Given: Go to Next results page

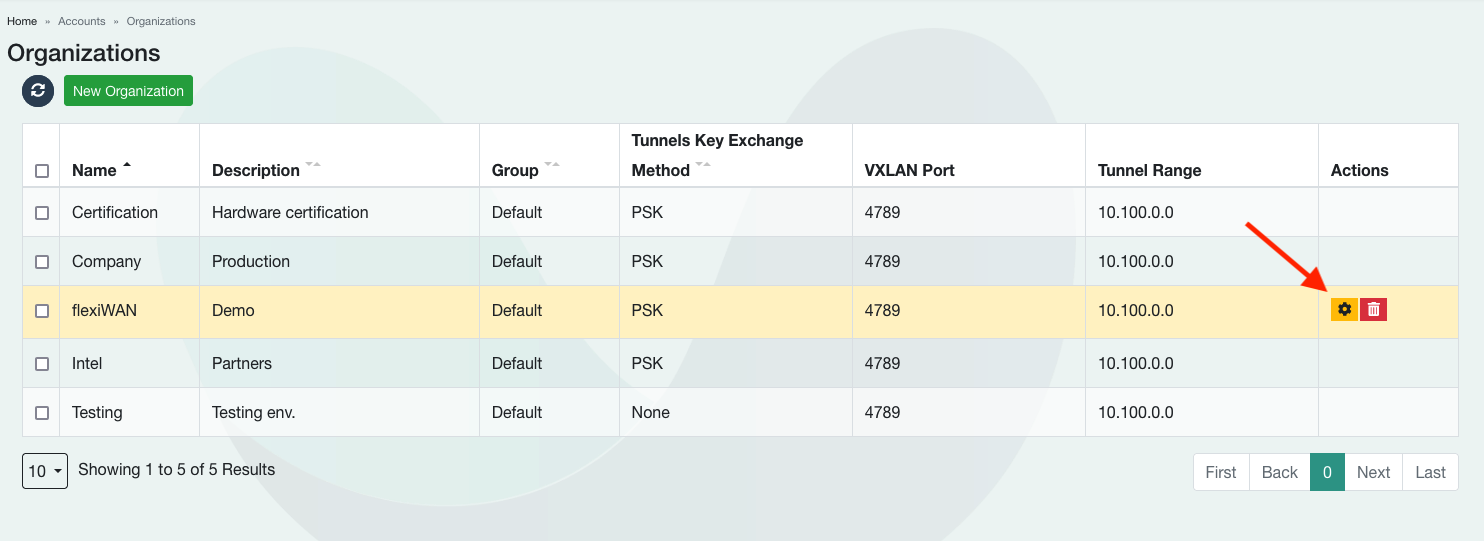Looking at the screenshot, I should point(1373,472).
